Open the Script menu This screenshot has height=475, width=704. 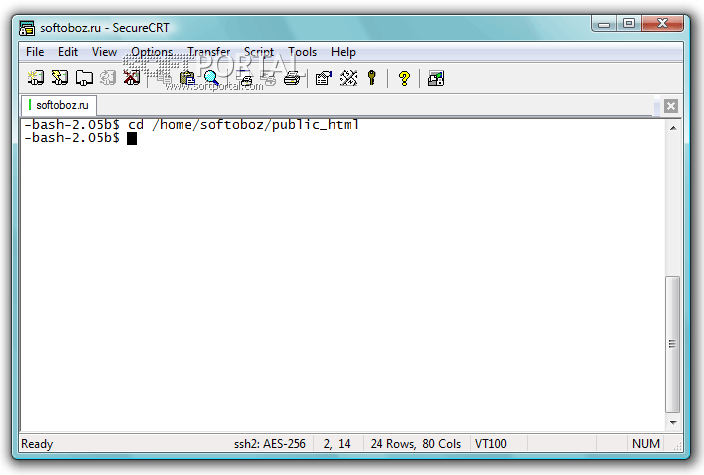coord(259,52)
